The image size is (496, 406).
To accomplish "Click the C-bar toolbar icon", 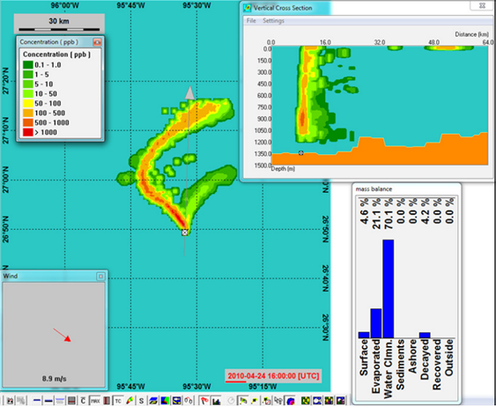I will click(83, 401).
